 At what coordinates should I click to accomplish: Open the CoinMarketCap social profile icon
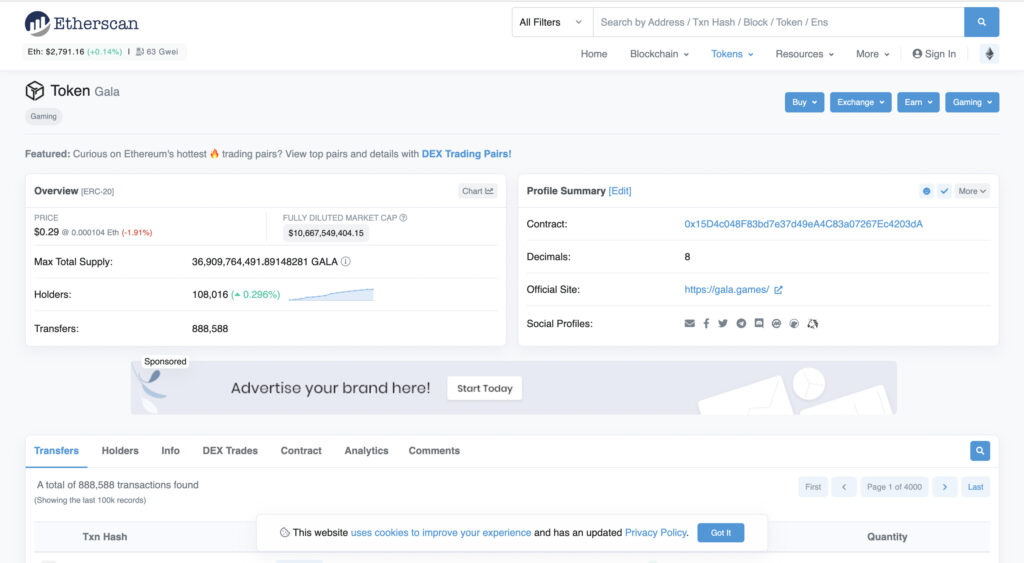(x=776, y=323)
